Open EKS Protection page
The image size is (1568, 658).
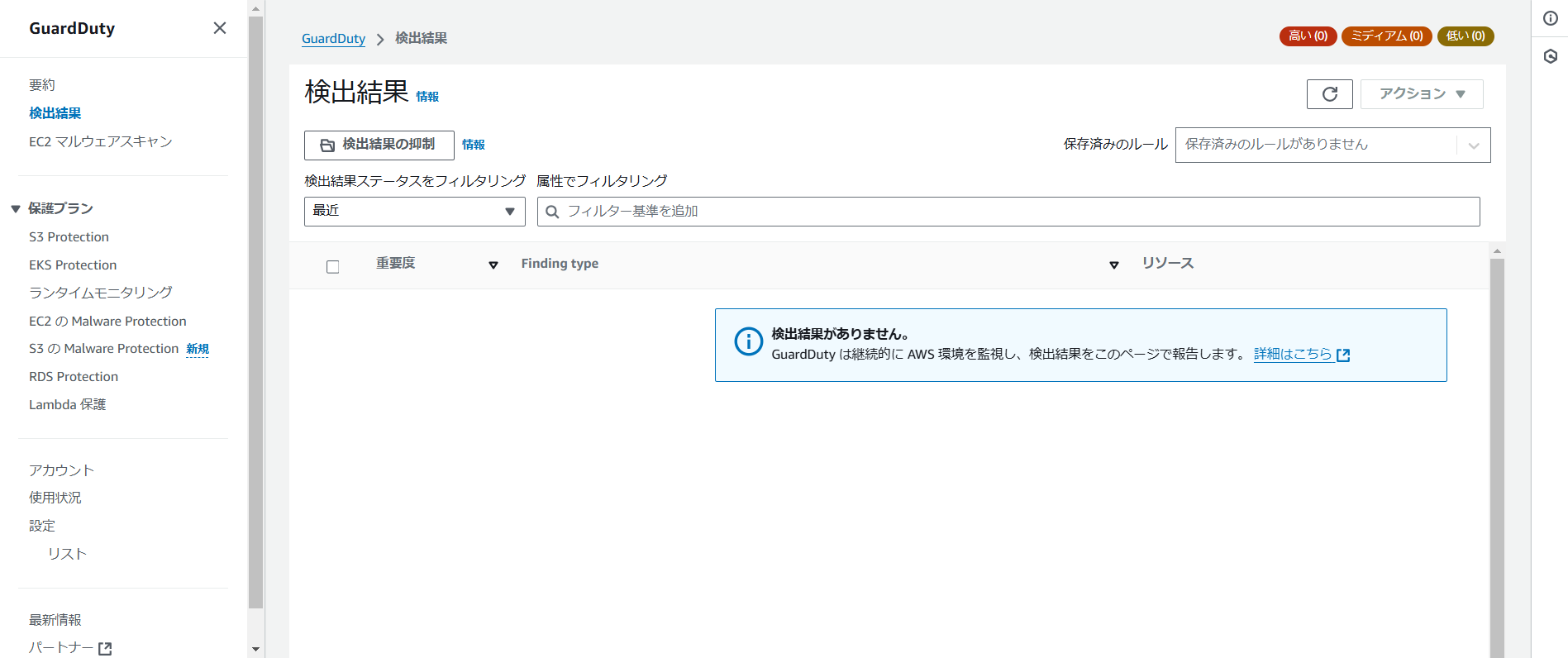point(73,265)
